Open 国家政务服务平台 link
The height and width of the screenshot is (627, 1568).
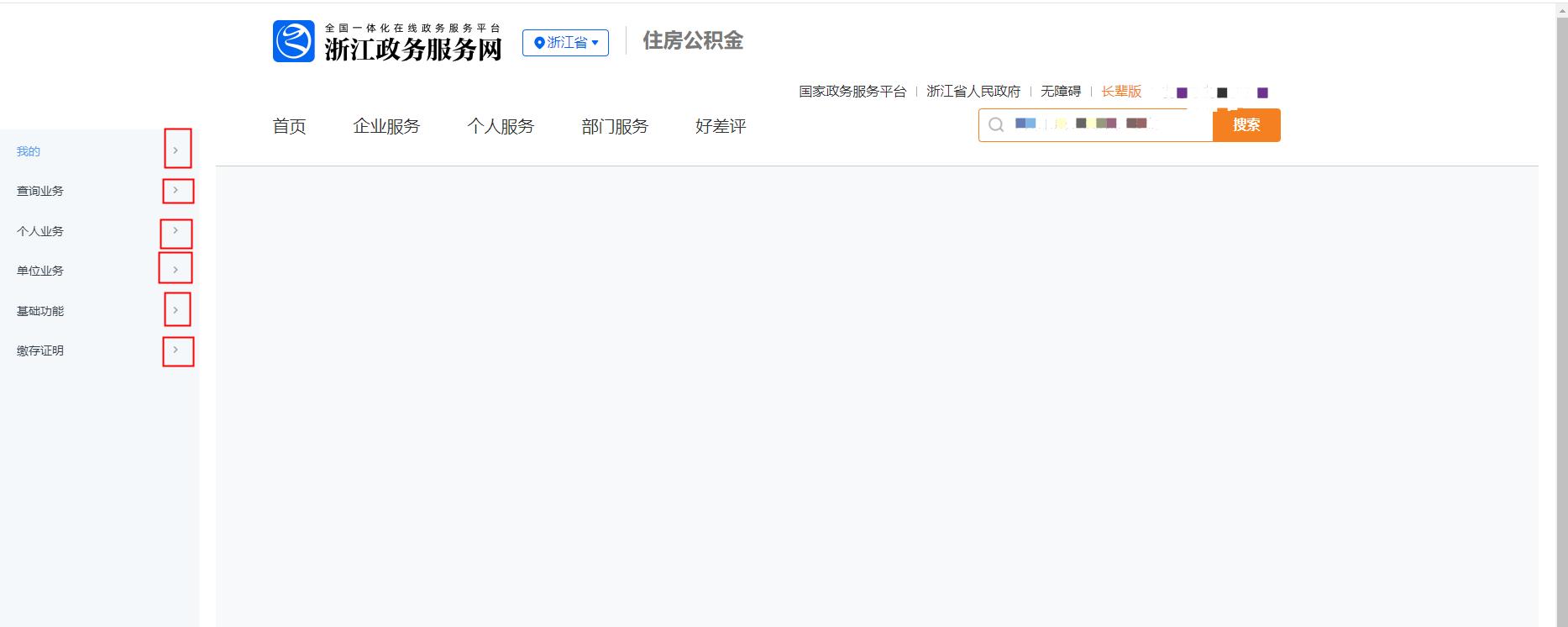point(852,92)
